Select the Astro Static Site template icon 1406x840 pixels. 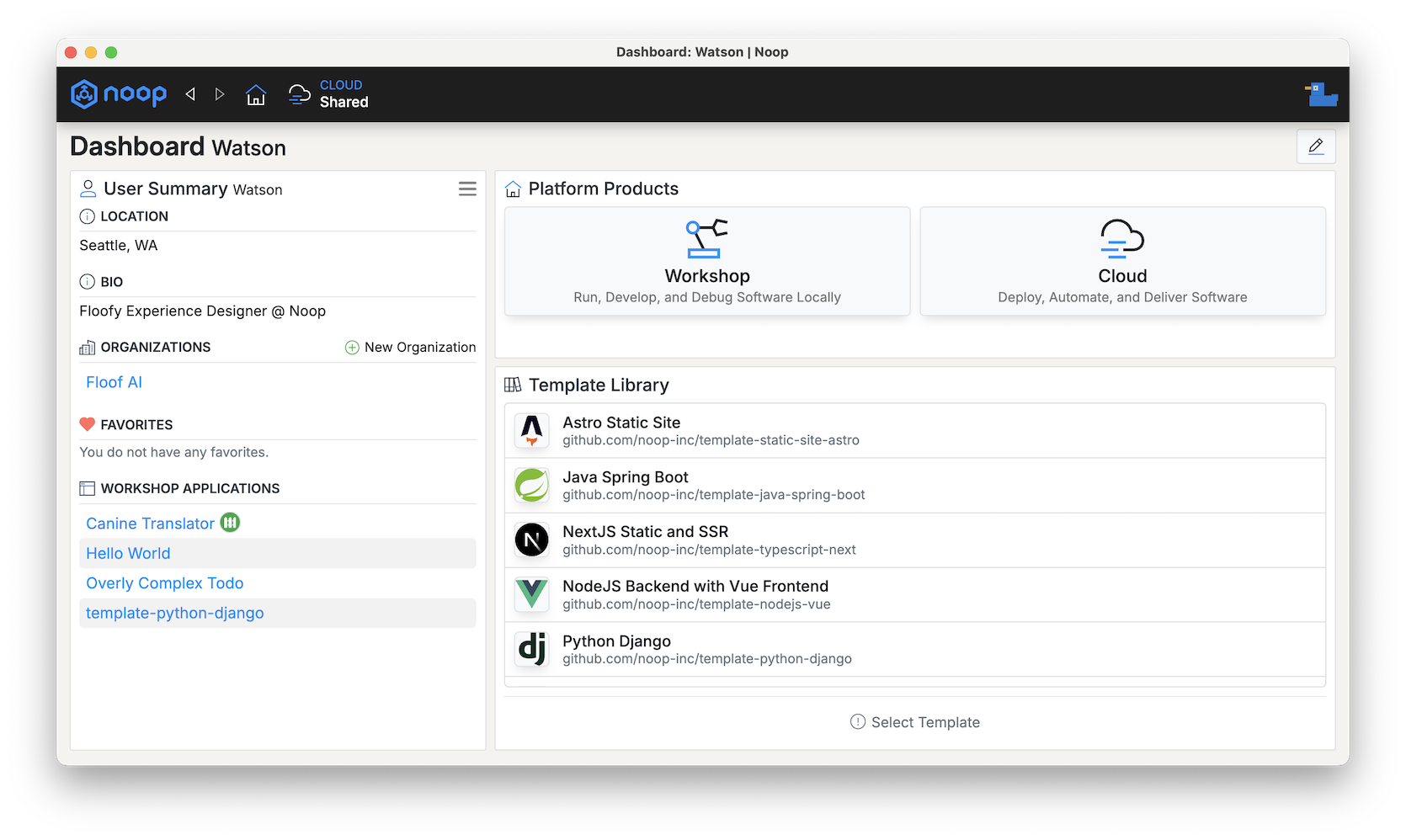(x=532, y=431)
